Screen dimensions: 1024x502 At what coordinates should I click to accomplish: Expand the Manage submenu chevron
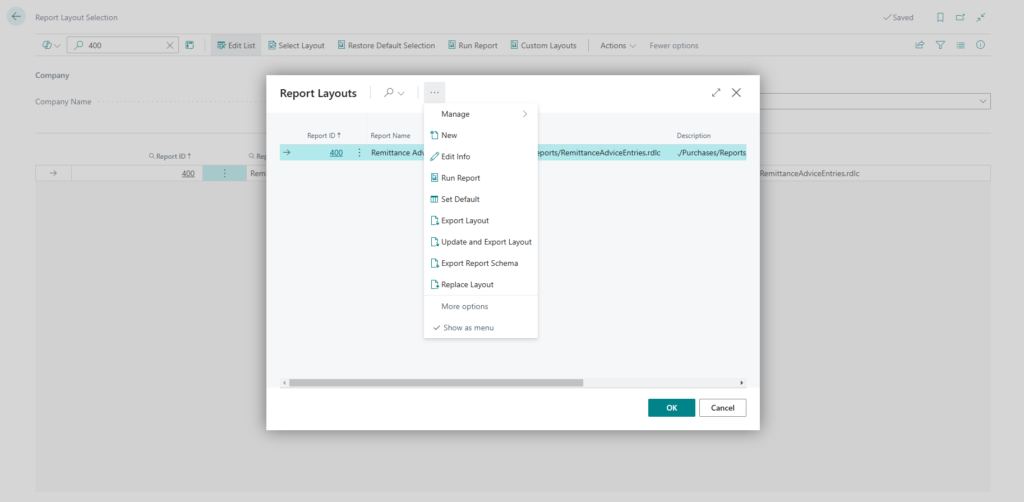pos(524,114)
